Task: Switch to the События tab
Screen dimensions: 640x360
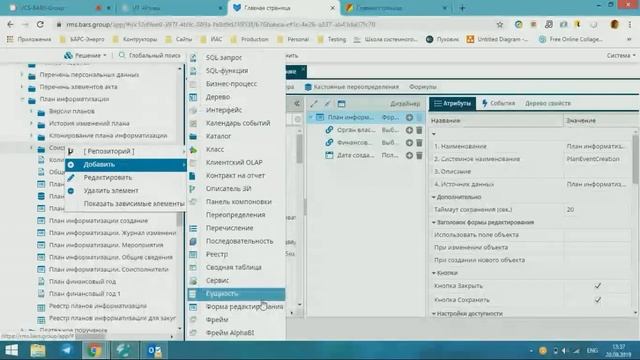Action: pos(498,104)
